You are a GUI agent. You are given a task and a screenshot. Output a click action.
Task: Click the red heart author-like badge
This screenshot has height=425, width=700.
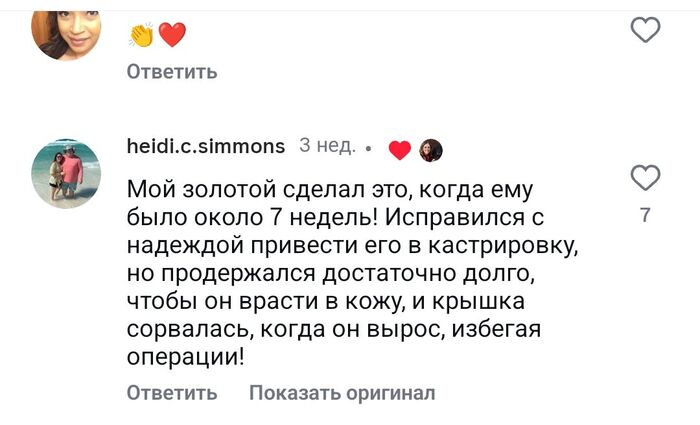tap(399, 150)
